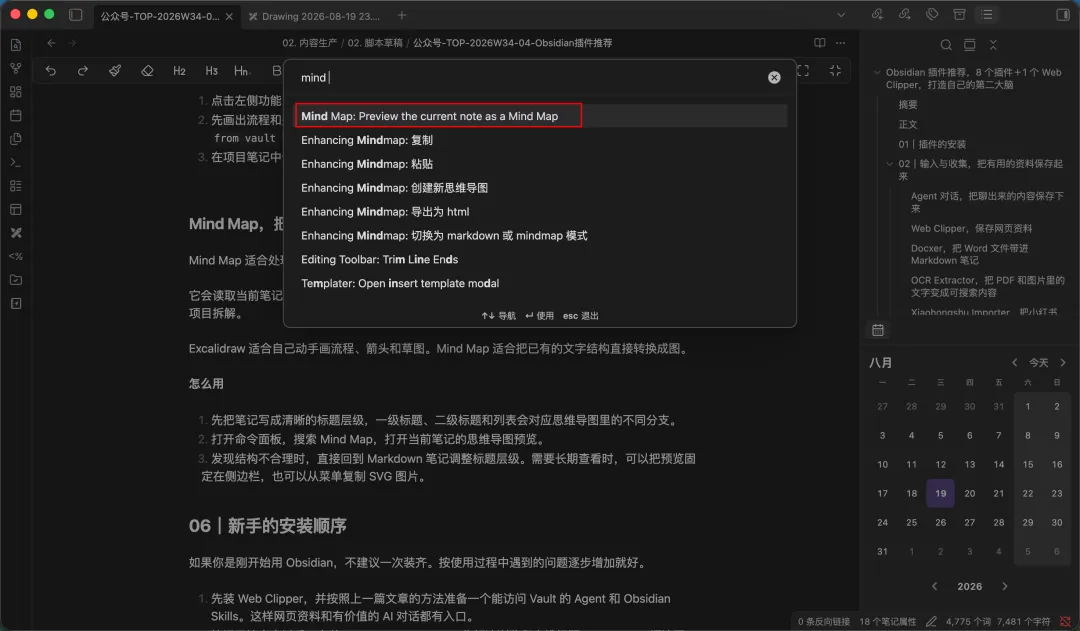Apply H3 heading from toolbar

point(211,70)
